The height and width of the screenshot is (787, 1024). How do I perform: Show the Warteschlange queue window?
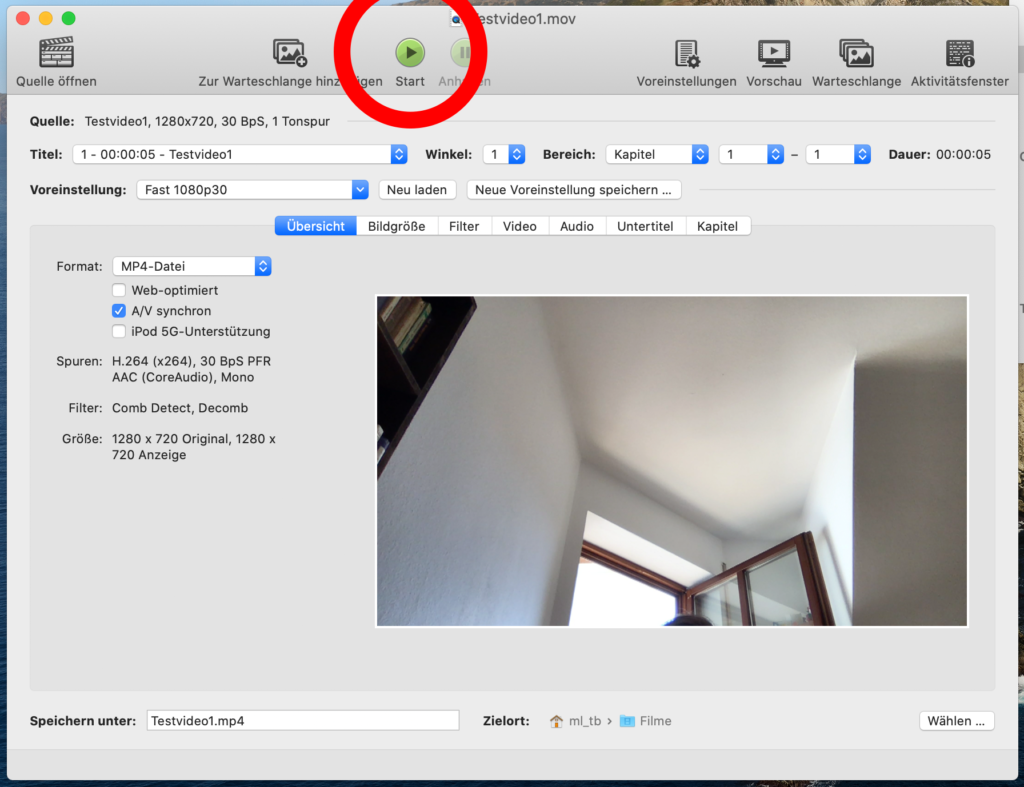click(856, 53)
